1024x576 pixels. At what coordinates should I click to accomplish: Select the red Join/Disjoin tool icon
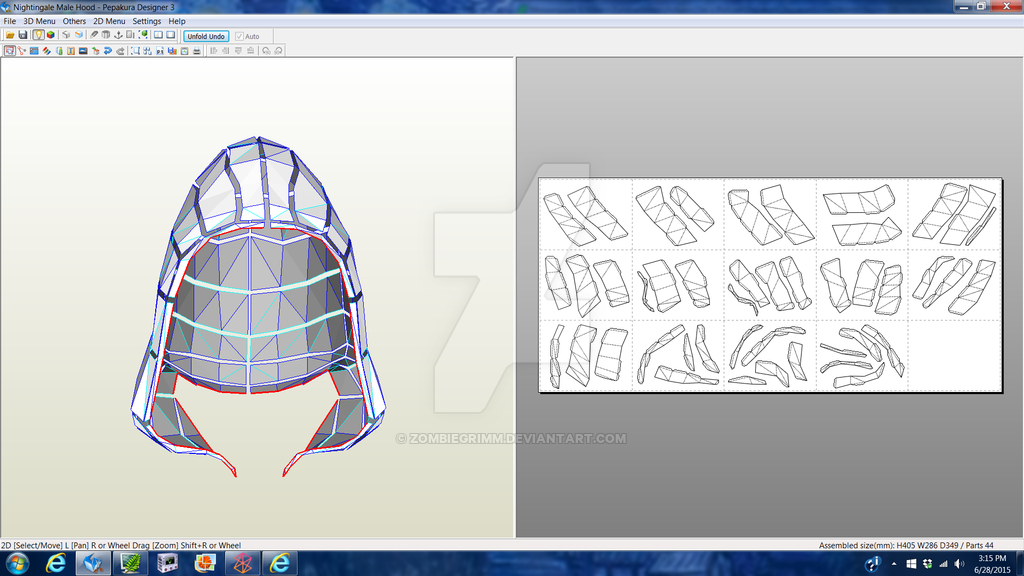(22, 51)
